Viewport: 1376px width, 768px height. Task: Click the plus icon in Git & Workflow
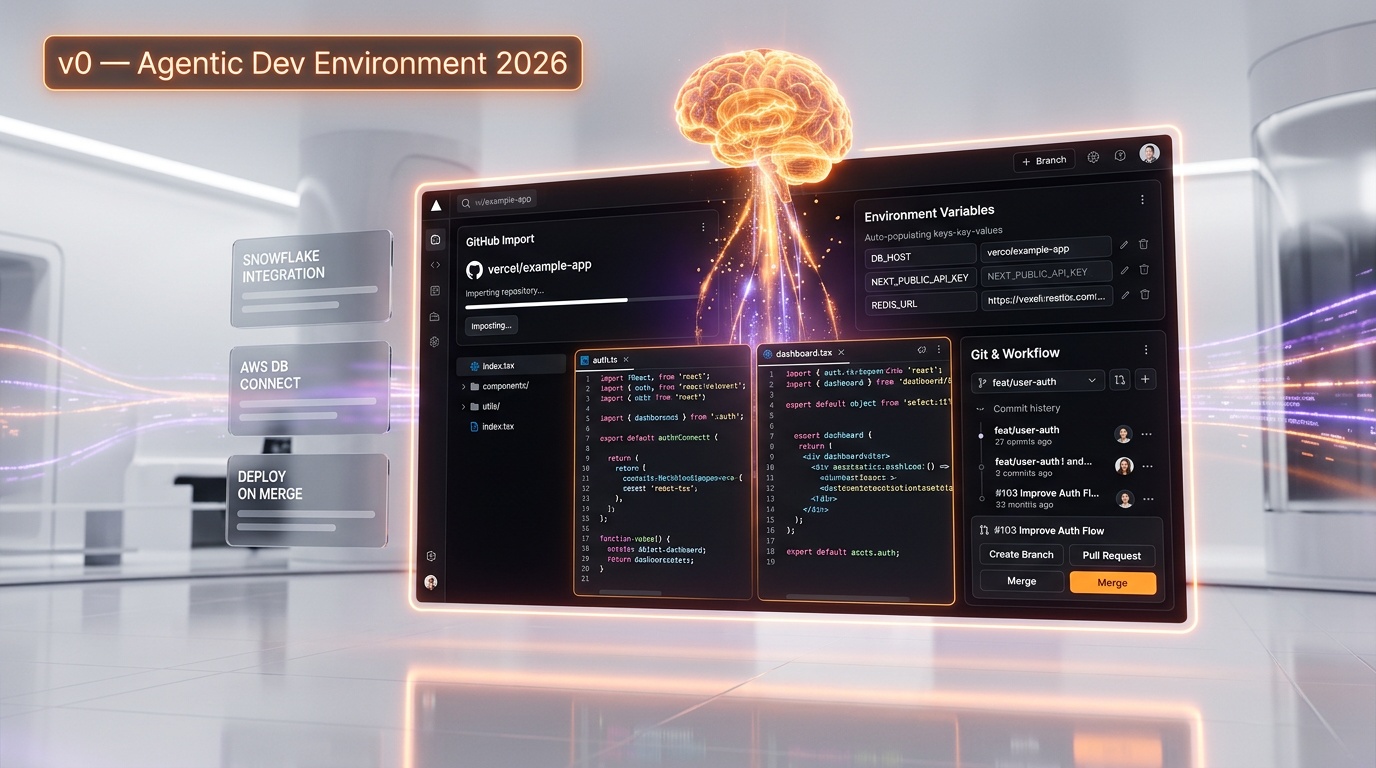1146,379
